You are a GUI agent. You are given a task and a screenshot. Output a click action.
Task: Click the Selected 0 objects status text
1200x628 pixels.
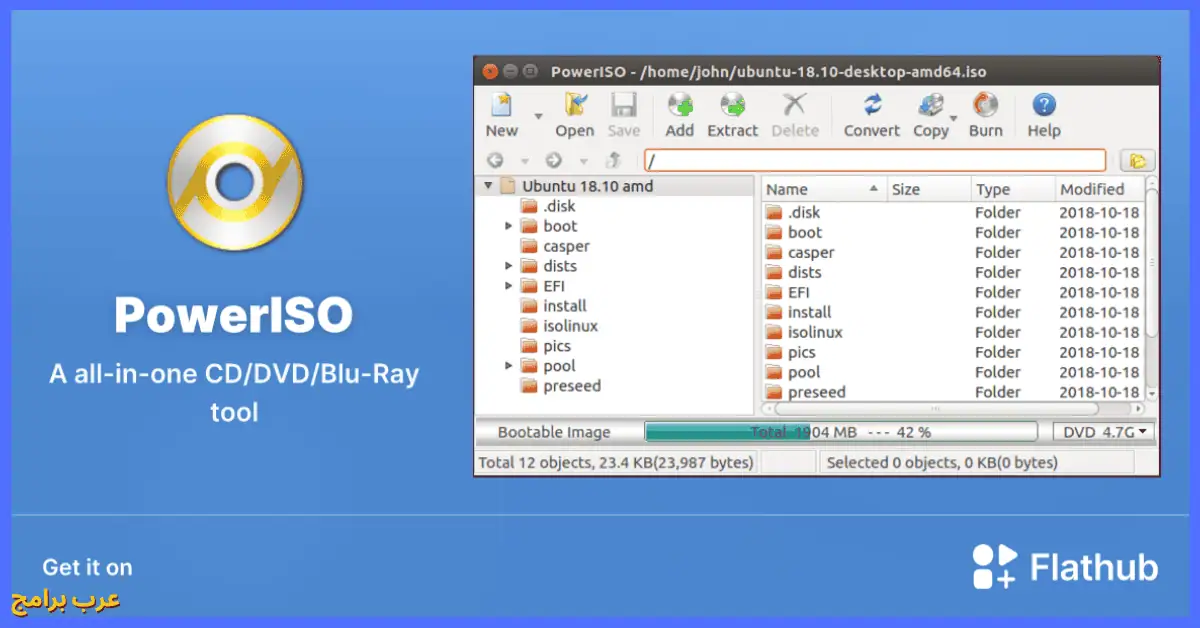(x=942, y=462)
